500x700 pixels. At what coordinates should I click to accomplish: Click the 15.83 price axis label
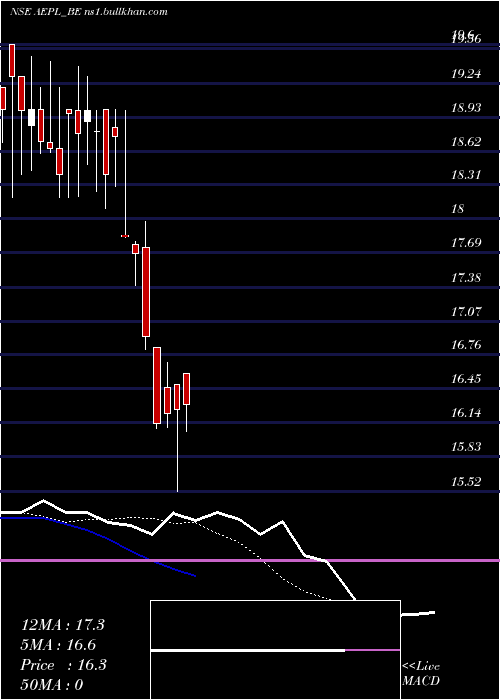coord(466,447)
